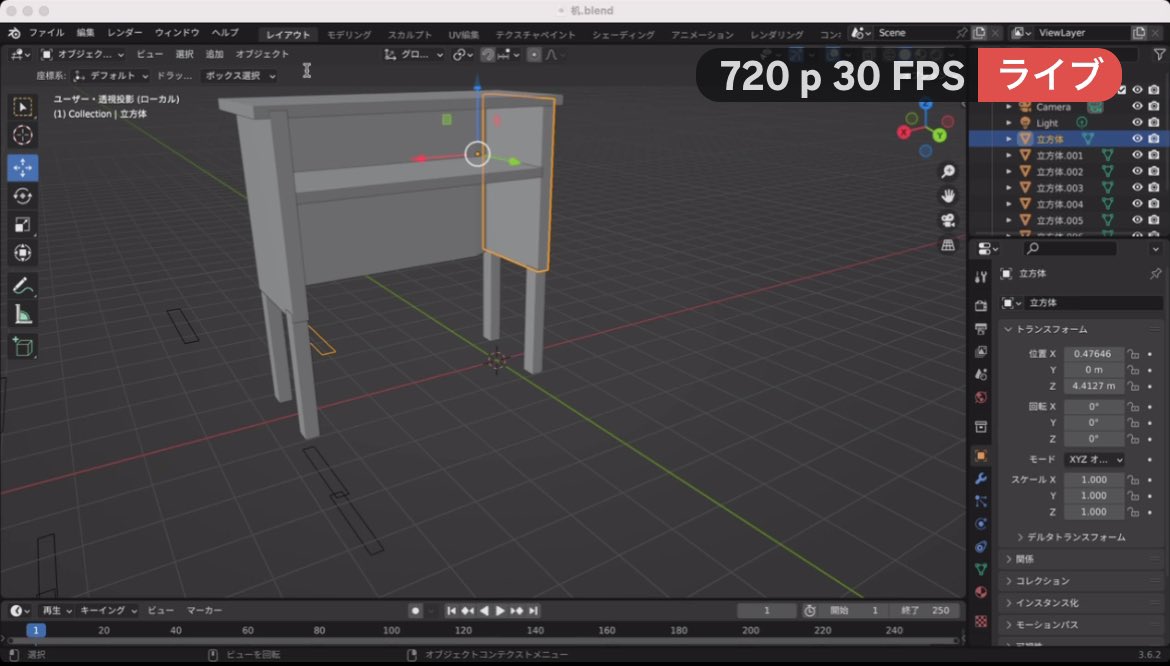Click the blue frame 1 playhead marker
The image size is (1170, 666).
(35, 630)
